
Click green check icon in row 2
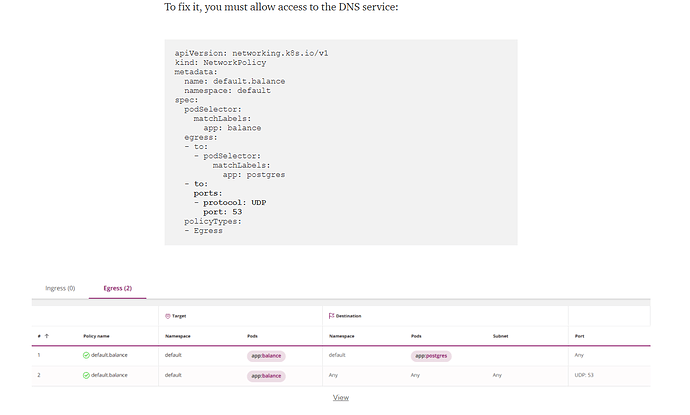(x=86, y=375)
